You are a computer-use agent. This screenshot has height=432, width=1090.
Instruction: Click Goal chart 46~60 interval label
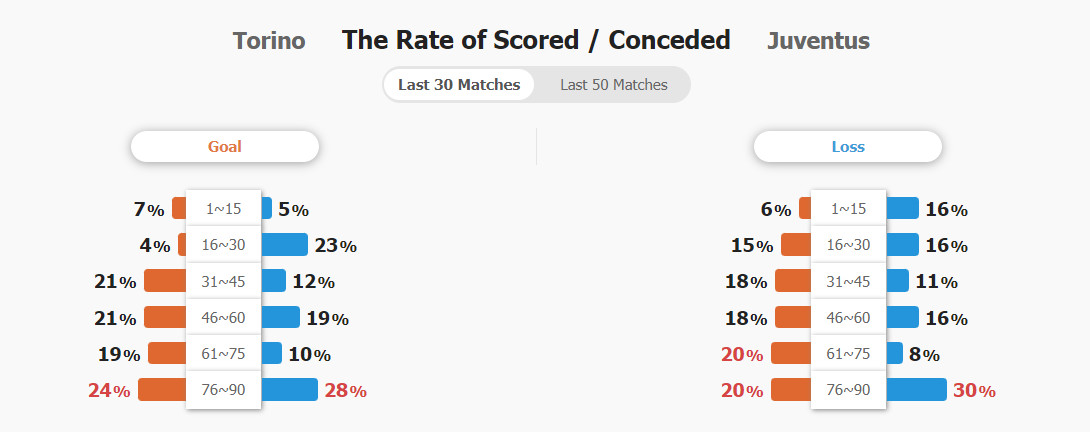click(223, 317)
